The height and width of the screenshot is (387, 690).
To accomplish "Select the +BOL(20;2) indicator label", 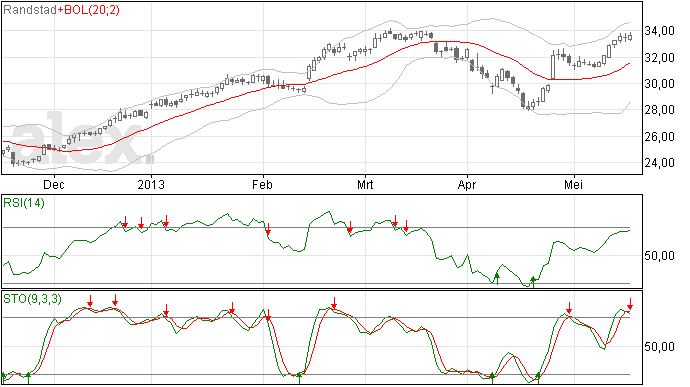I will [88, 10].
